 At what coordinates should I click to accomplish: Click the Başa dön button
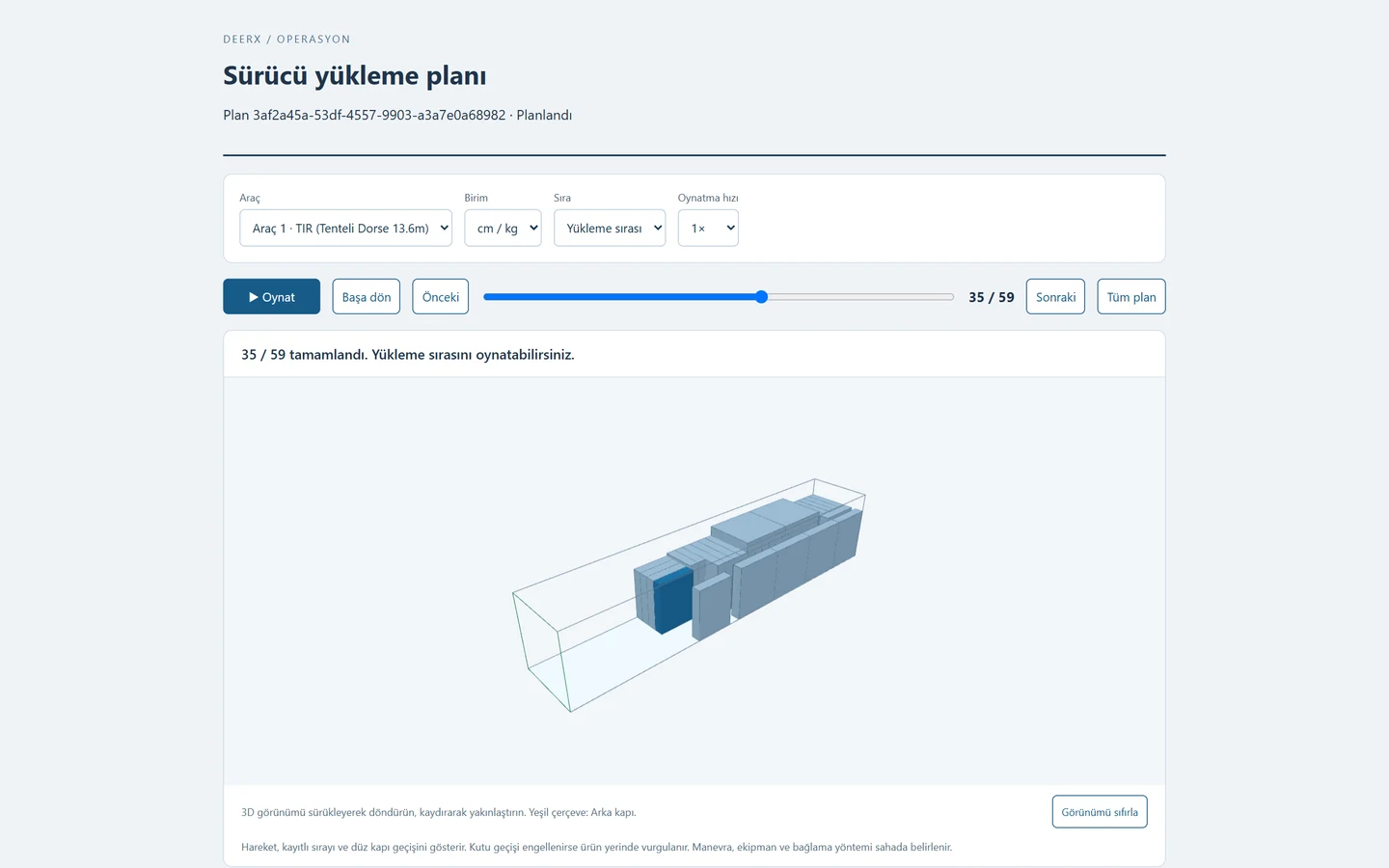367,297
